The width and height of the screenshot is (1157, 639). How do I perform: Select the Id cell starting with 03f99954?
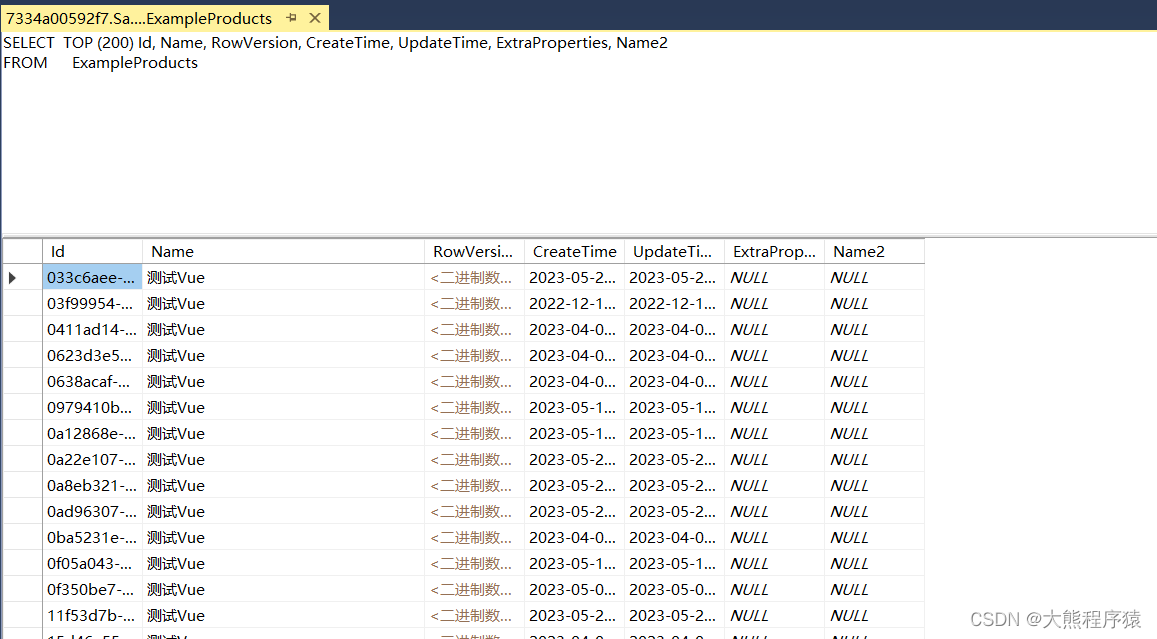92,303
